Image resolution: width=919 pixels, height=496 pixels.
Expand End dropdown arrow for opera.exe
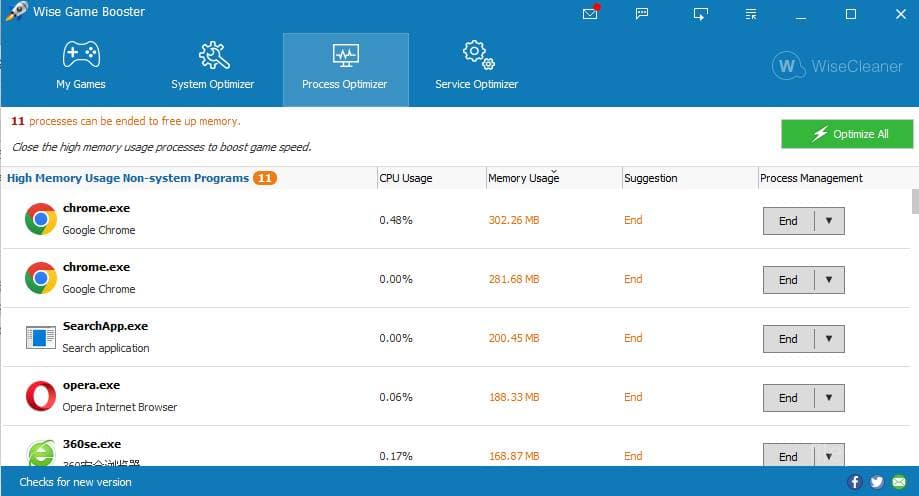[829, 398]
